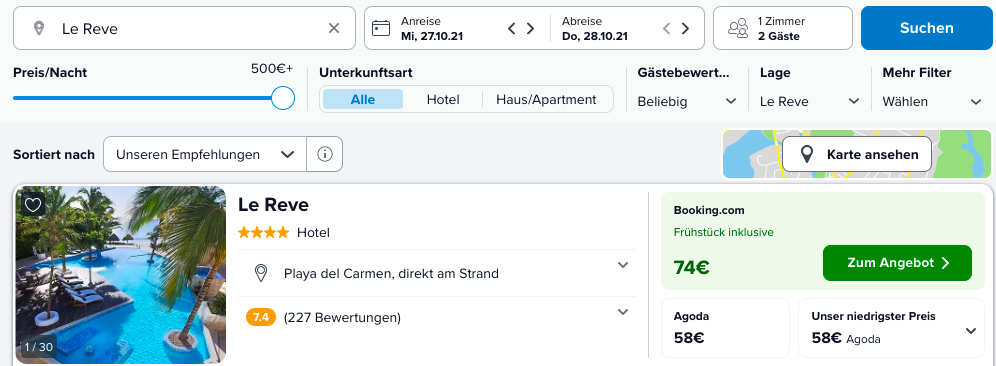Screen dimensions: 996x366
Task: Click the blue Suchen button
Action: tap(926, 28)
